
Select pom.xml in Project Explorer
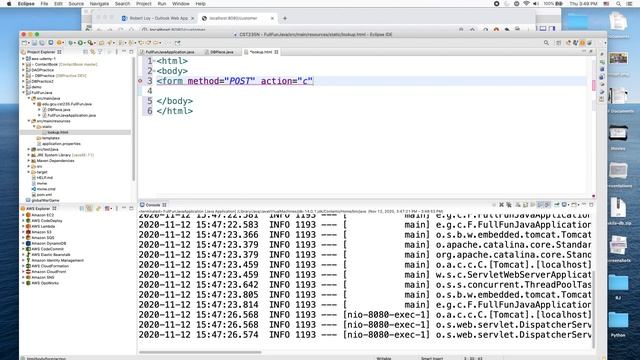[x=44, y=195]
